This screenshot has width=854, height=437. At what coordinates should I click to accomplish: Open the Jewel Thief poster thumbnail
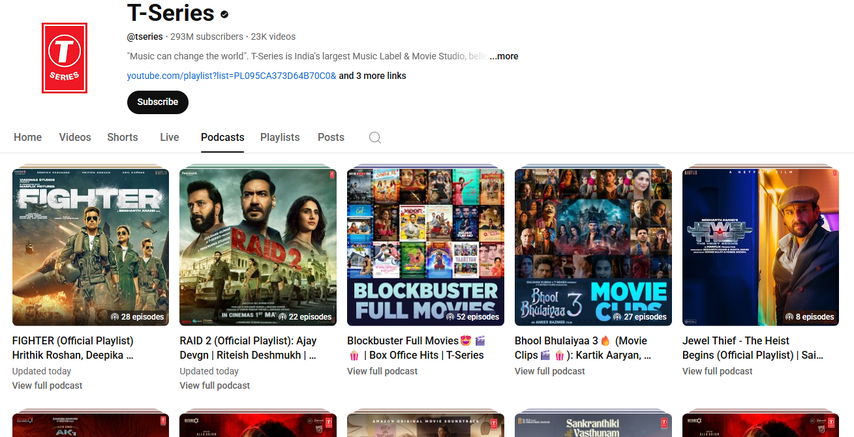coord(761,247)
